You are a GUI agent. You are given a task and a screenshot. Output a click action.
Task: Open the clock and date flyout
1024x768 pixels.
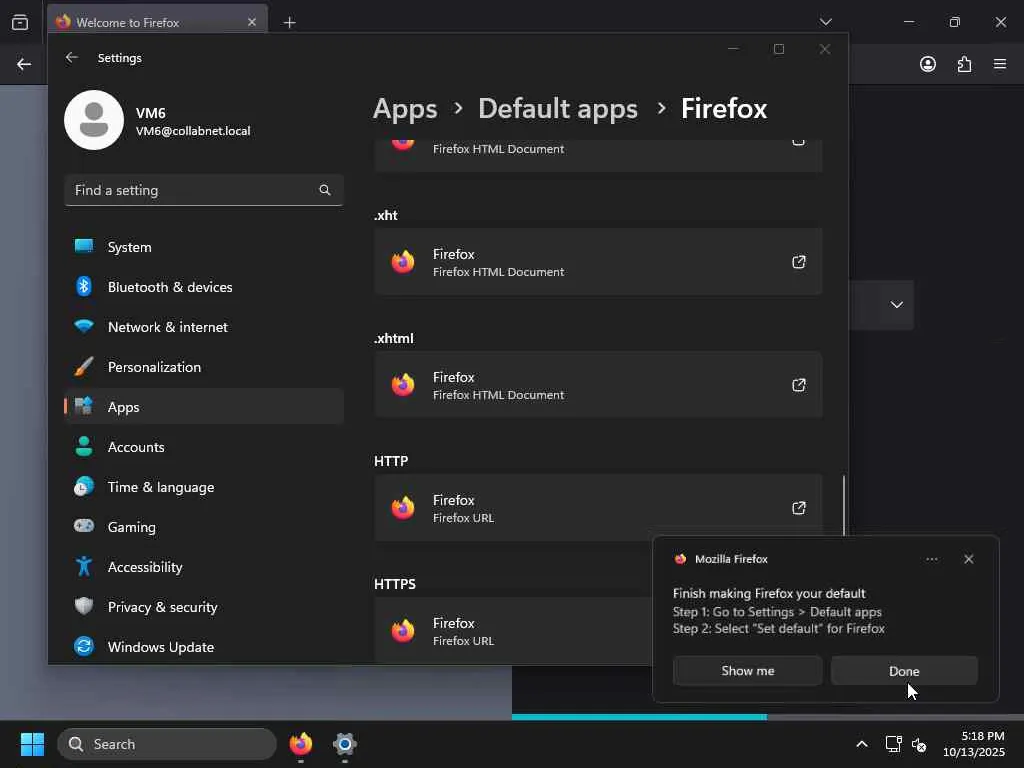click(974, 744)
